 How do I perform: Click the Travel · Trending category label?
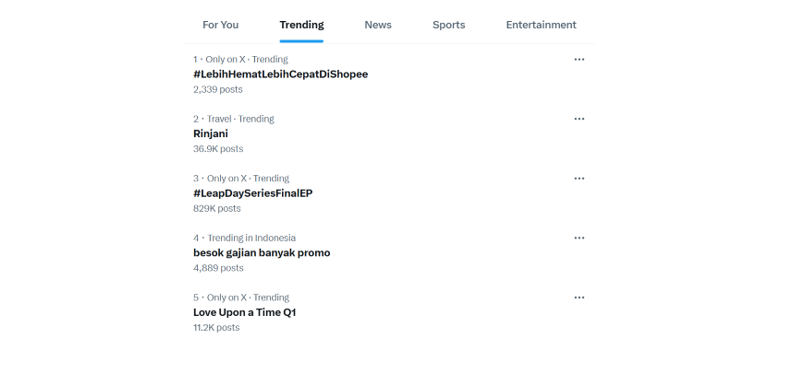[x=240, y=119]
